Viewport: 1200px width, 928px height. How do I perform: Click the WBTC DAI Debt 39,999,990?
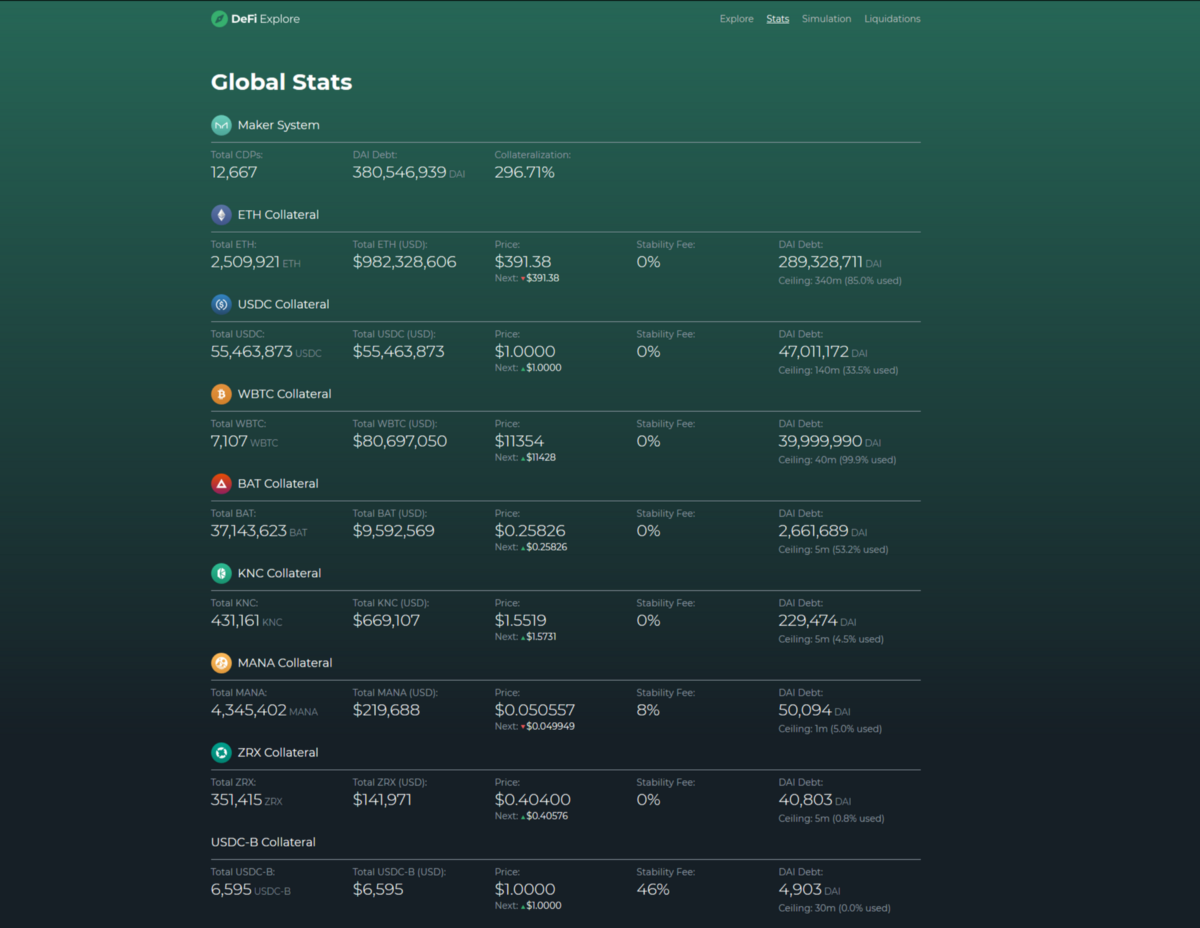tap(821, 441)
